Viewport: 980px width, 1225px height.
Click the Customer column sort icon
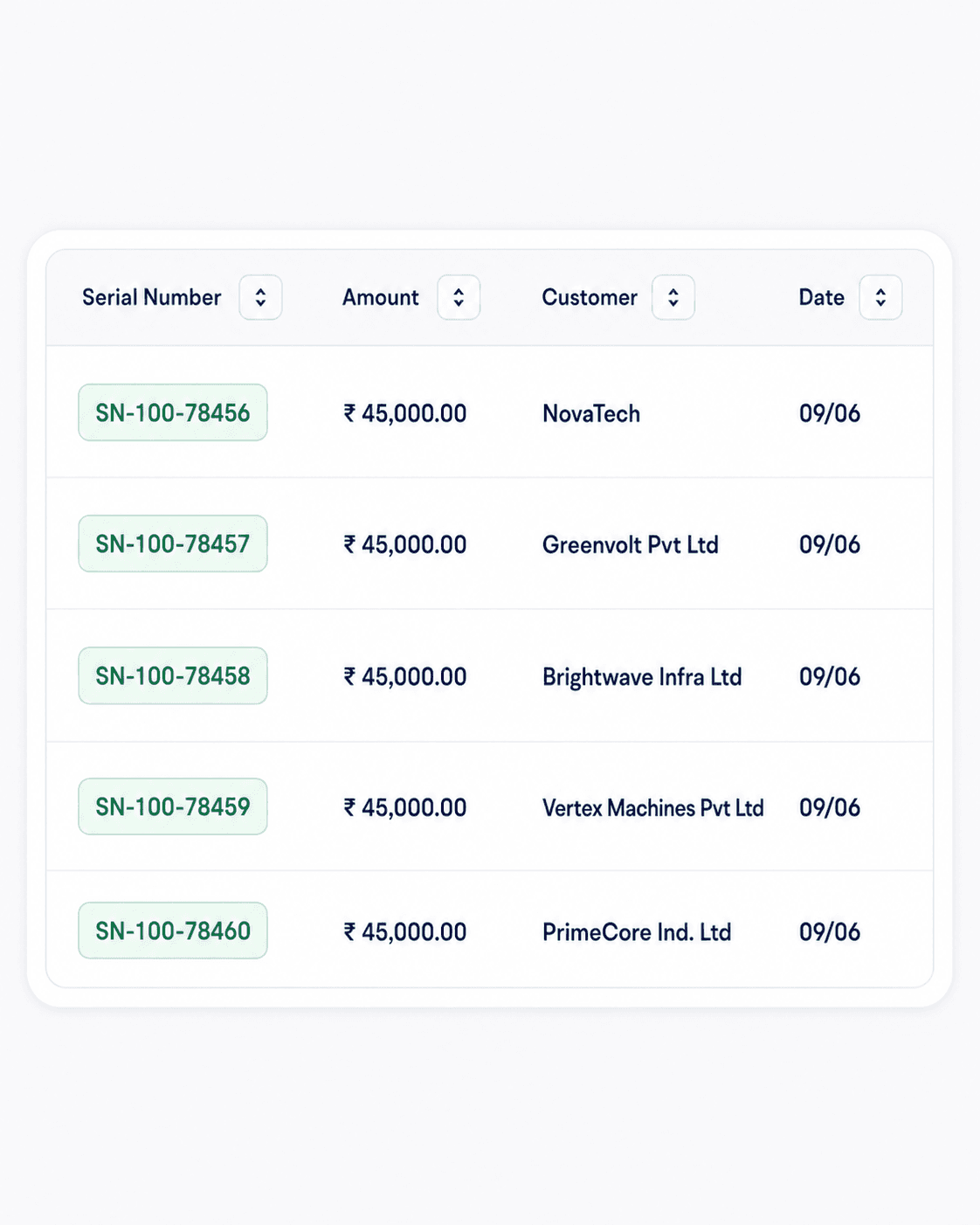[x=673, y=297]
